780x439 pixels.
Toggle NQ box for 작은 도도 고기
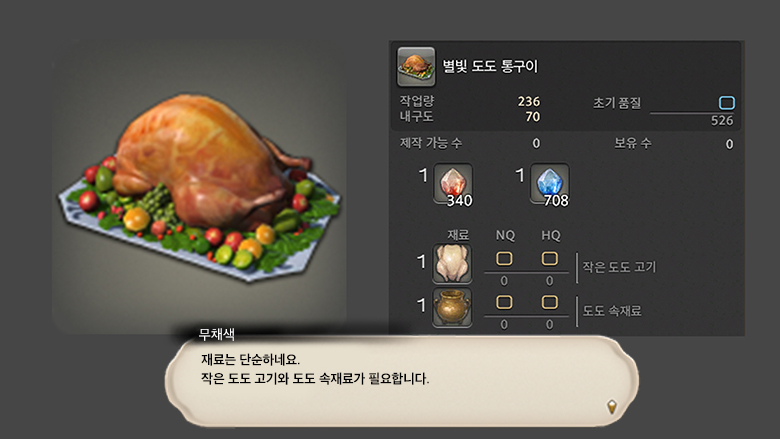(x=504, y=259)
